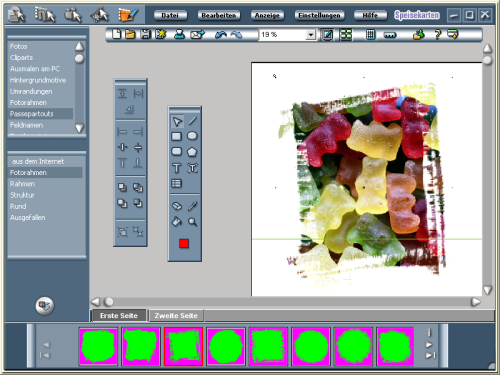The width and height of the screenshot is (500, 375).
Task: Open the zoom percentage dropdown
Action: point(311,35)
